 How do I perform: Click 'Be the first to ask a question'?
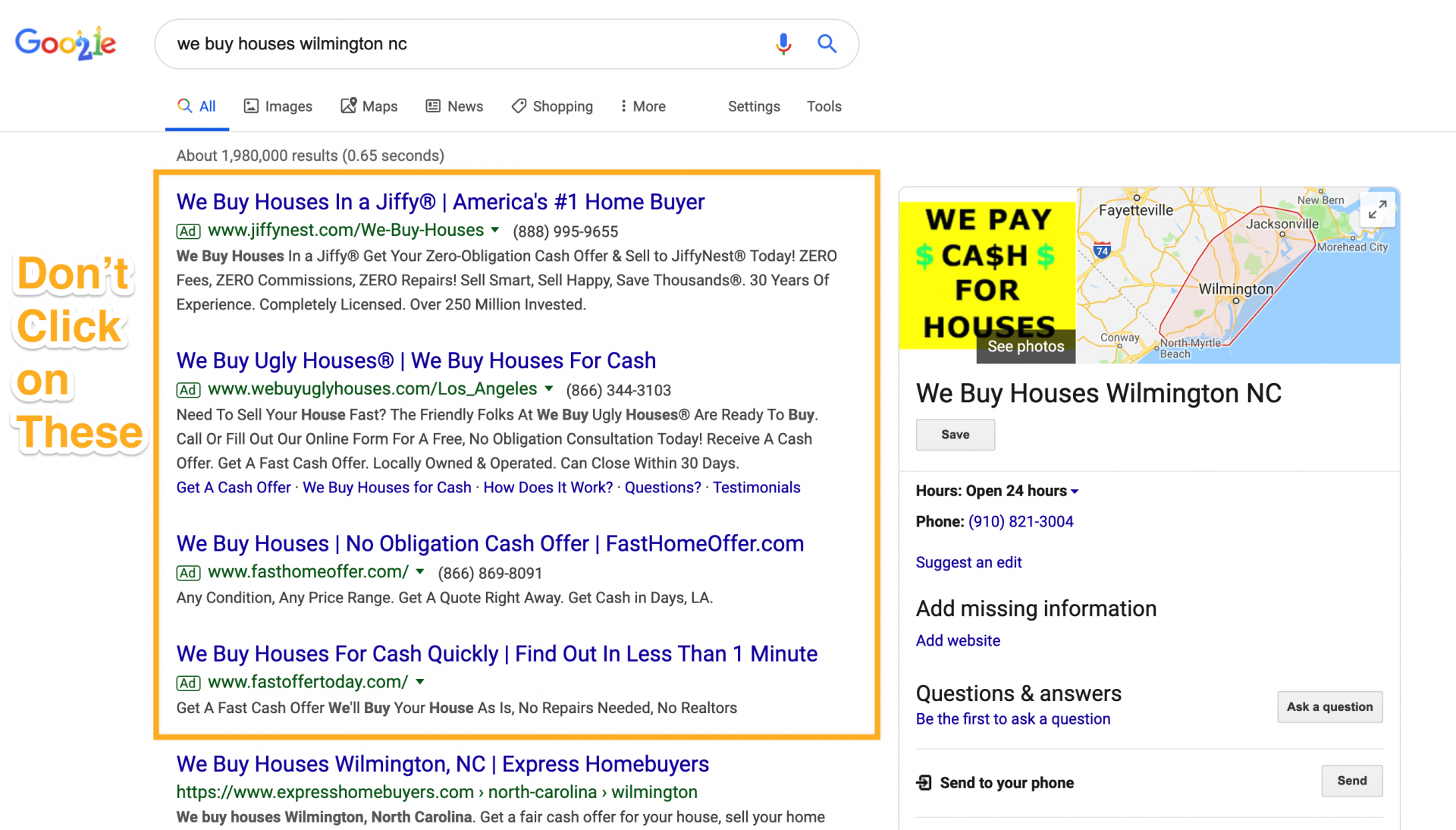pos(1012,718)
